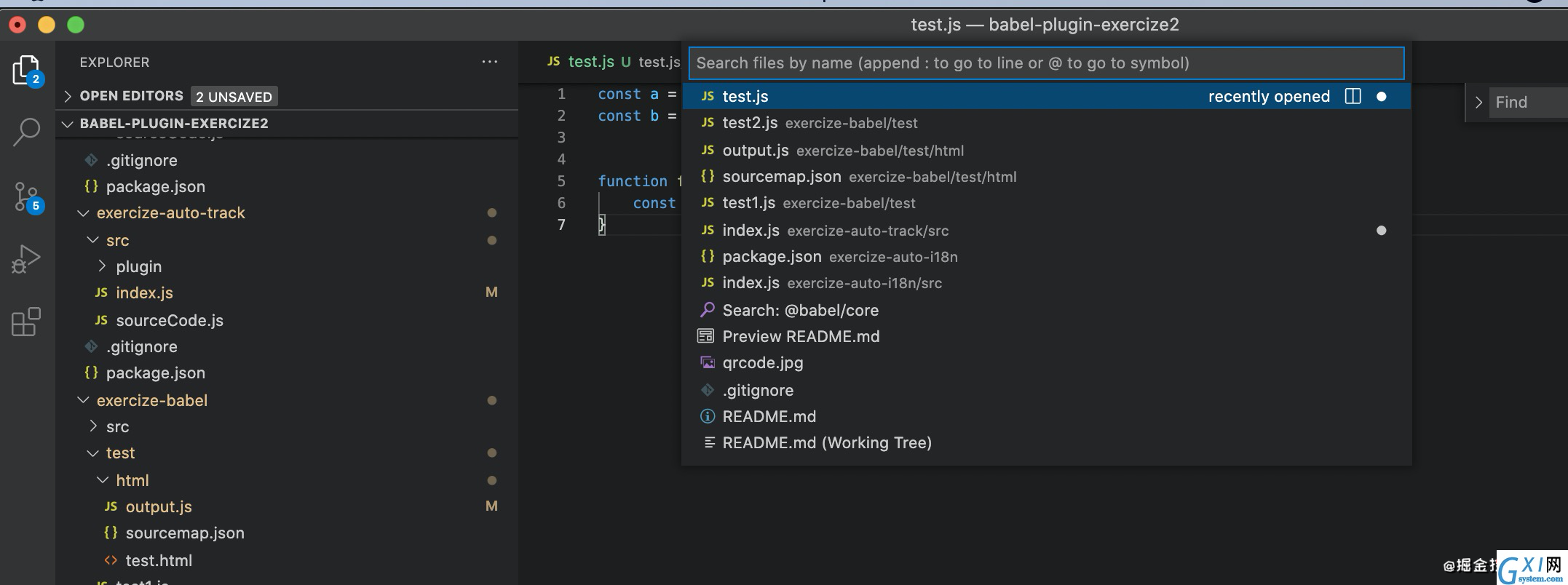This screenshot has height=585, width=1568.
Task: Click the 2 UNSAVED badge
Action: pos(234,97)
